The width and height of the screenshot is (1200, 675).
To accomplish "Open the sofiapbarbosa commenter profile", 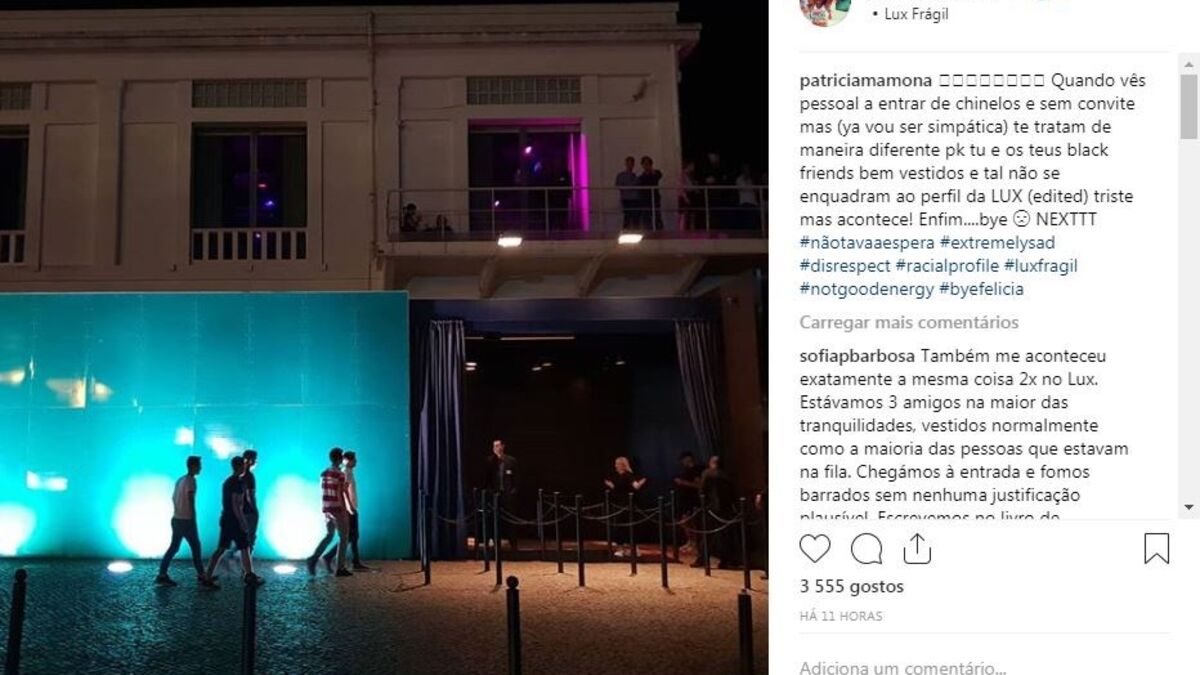I will [x=858, y=356].
